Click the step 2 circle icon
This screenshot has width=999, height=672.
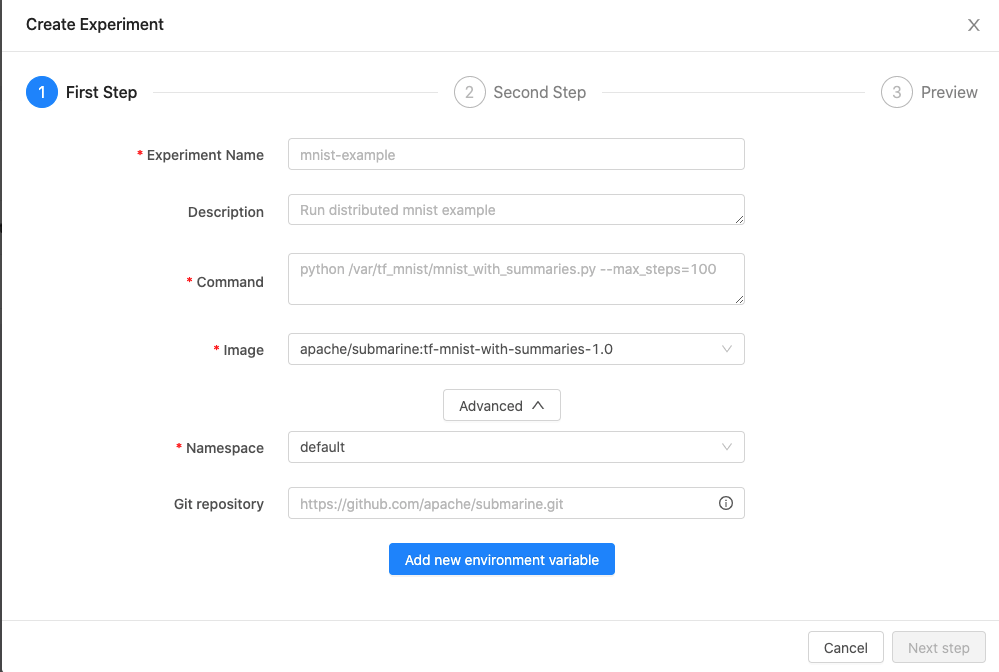pyautogui.click(x=469, y=92)
